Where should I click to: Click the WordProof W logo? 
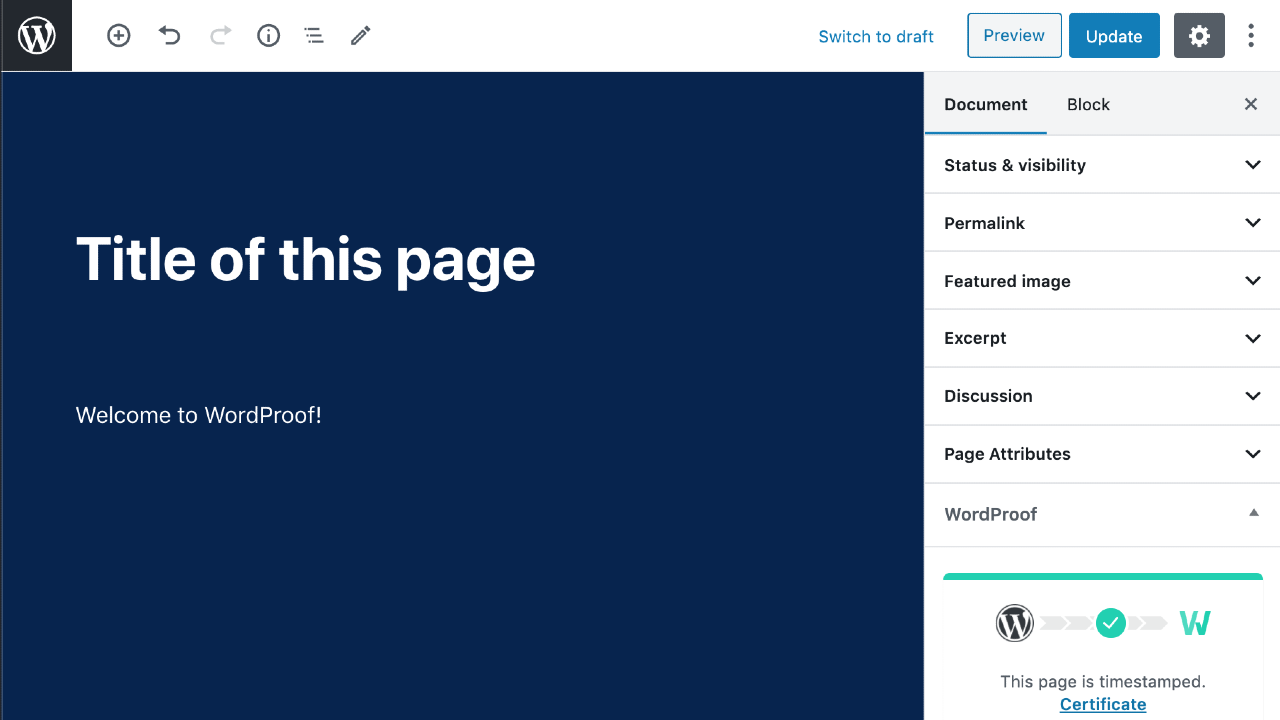(x=1195, y=623)
